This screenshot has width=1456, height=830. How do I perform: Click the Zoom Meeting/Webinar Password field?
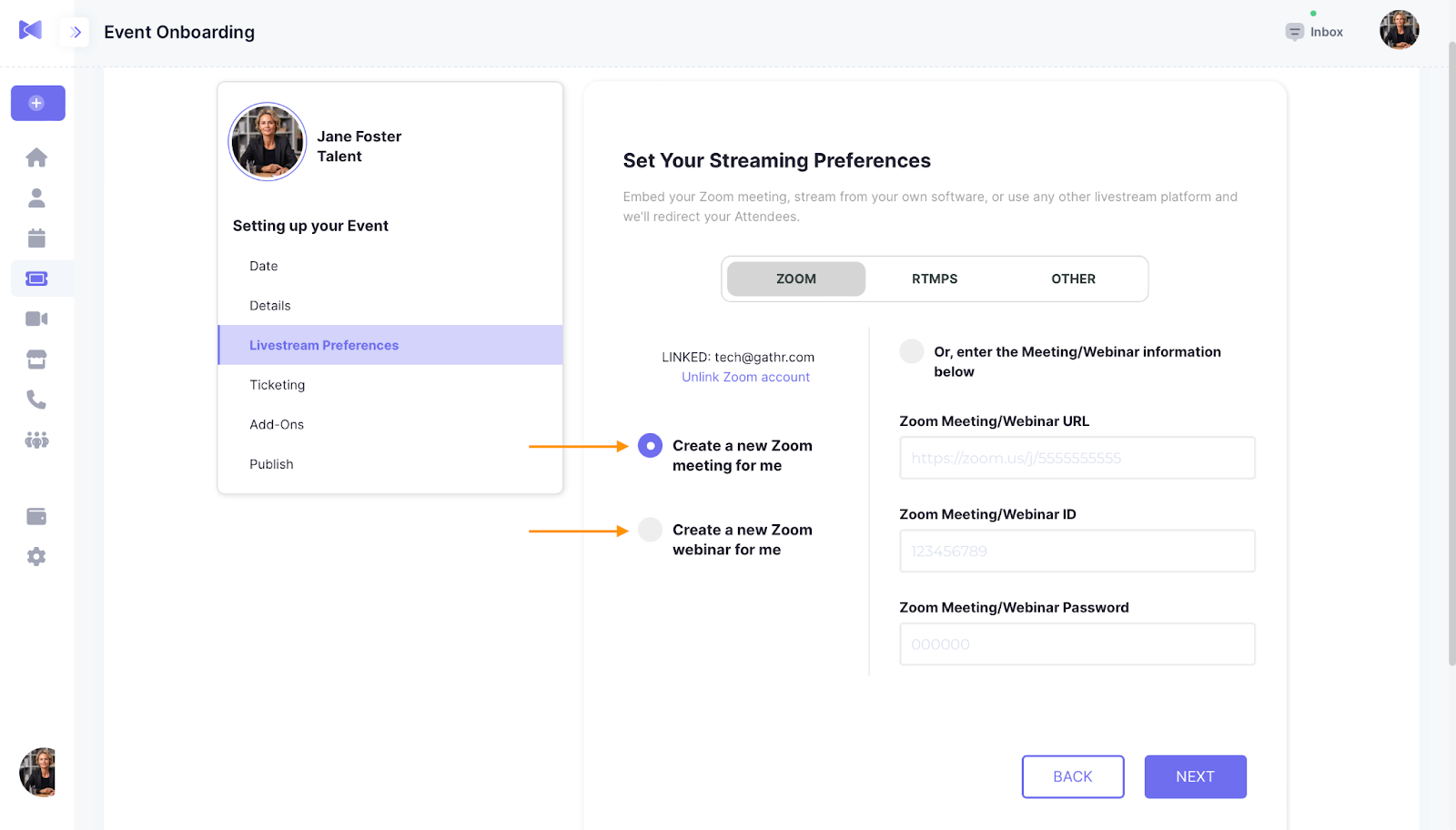point(1077,644)
